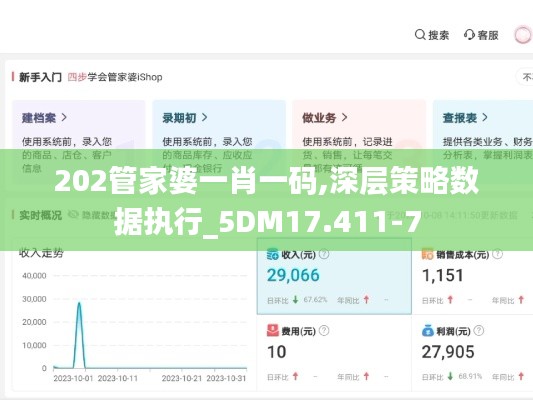Image resolution: width=533 pixels, height=400 pixels.
Task: Click the 收入 年同比 red up arrow
Action: click(x=366, y=300)
